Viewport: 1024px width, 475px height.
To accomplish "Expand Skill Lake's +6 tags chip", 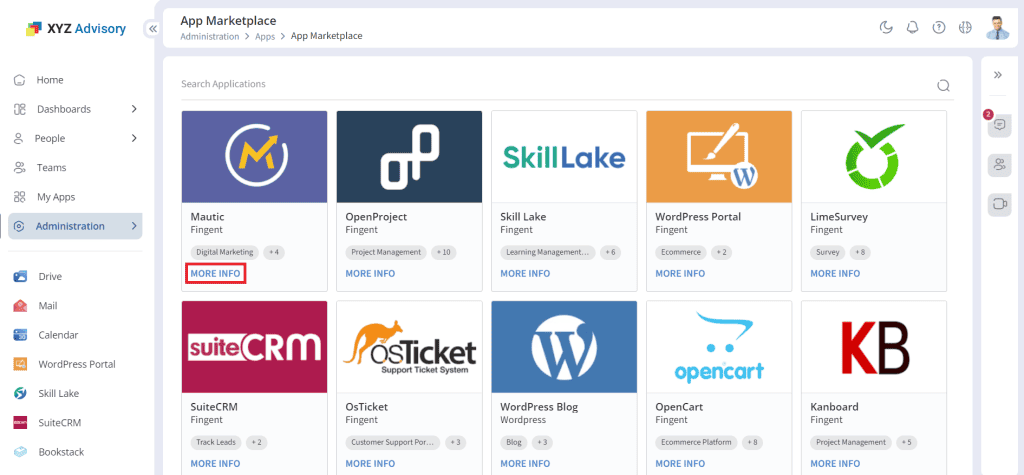I will 610,252.
